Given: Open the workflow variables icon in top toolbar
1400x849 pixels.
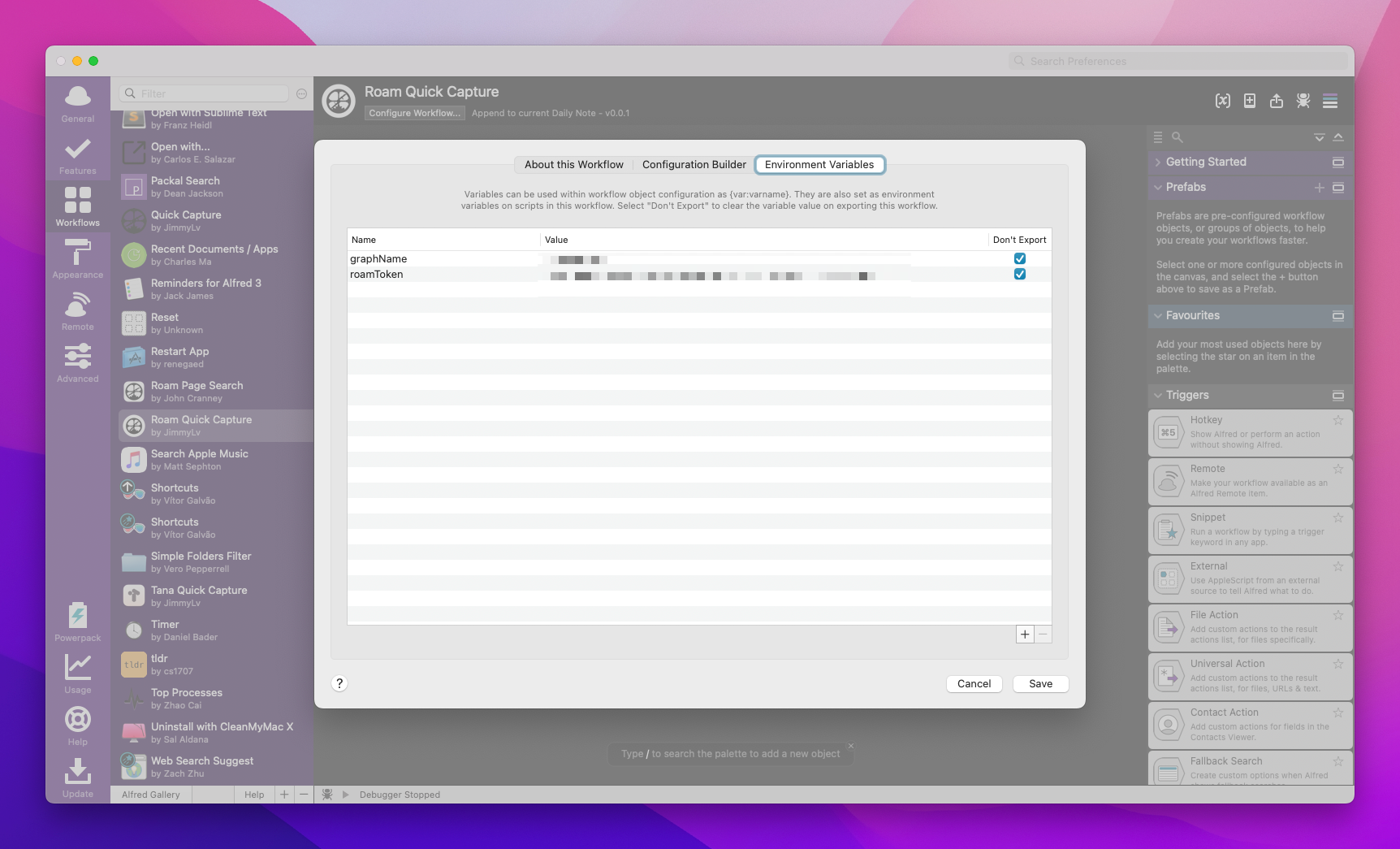Looking at the screenshot, I should [x=1223, y=101].
